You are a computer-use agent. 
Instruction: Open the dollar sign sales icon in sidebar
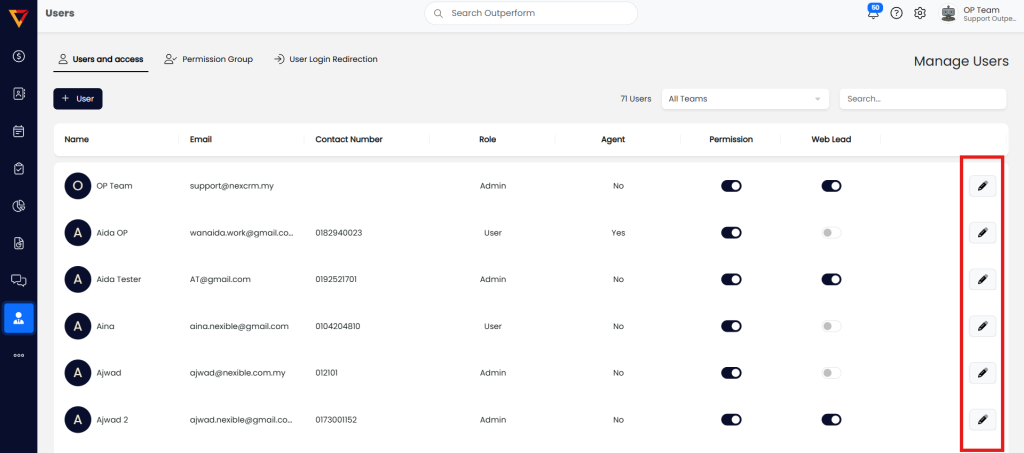(x=18, y=56)
